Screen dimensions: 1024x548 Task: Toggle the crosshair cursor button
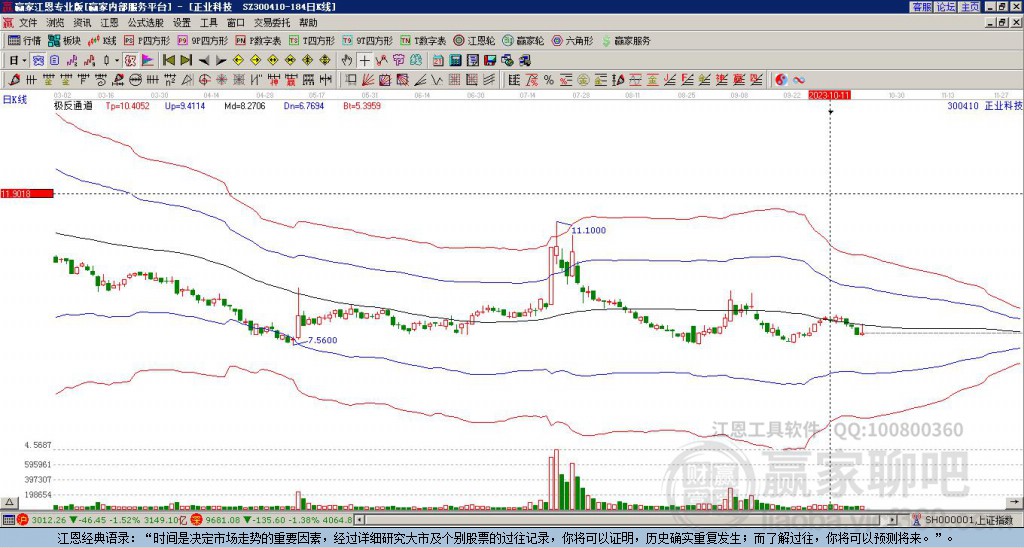tap(364, 61)
